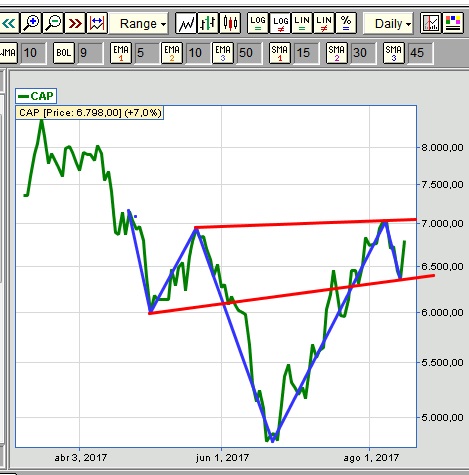Click the zoom in magnifier icon
This screenshot has height=475, width=469.
click(x=31, y=23)
